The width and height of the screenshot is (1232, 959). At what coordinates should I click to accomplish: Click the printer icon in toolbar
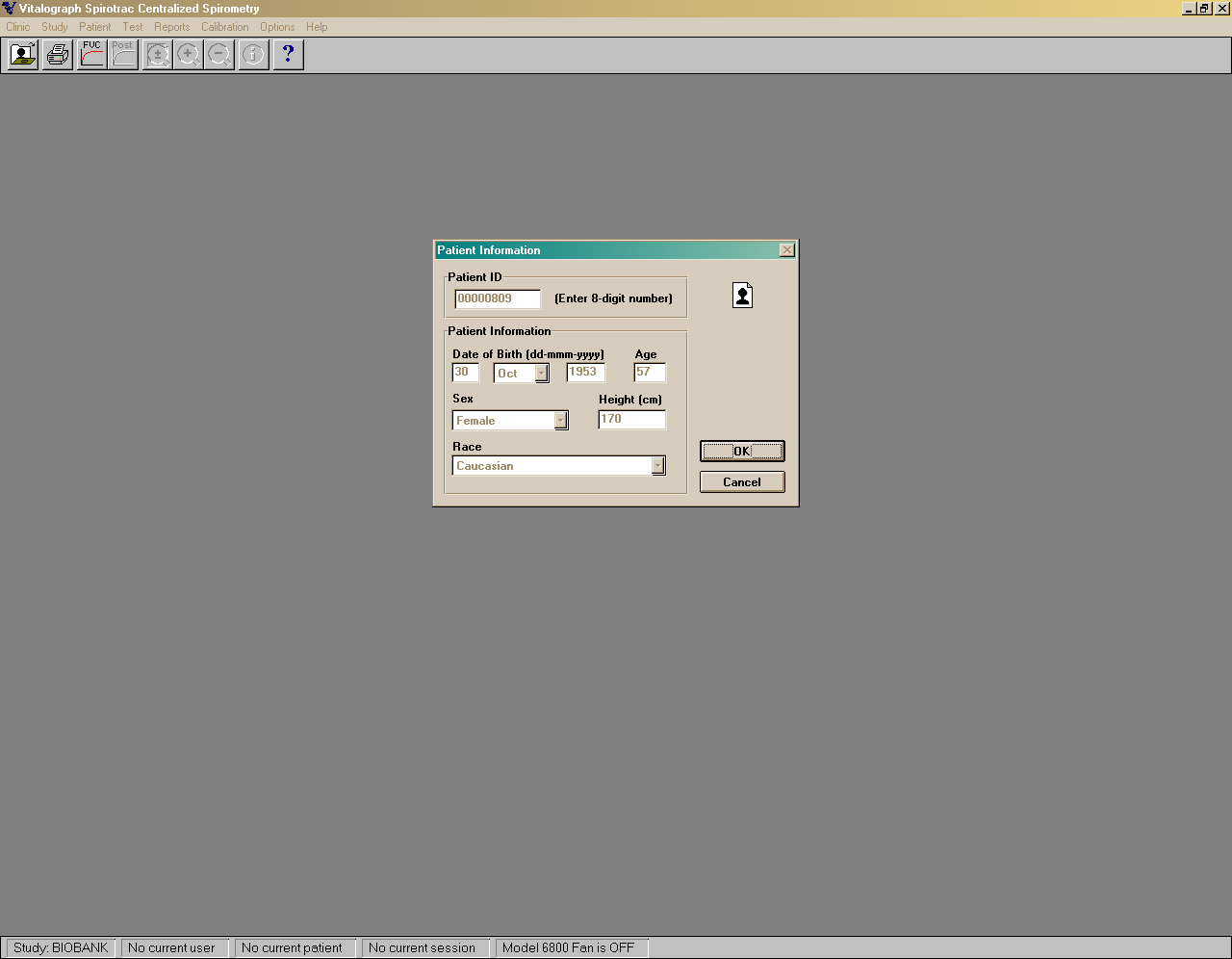point(58,55)
